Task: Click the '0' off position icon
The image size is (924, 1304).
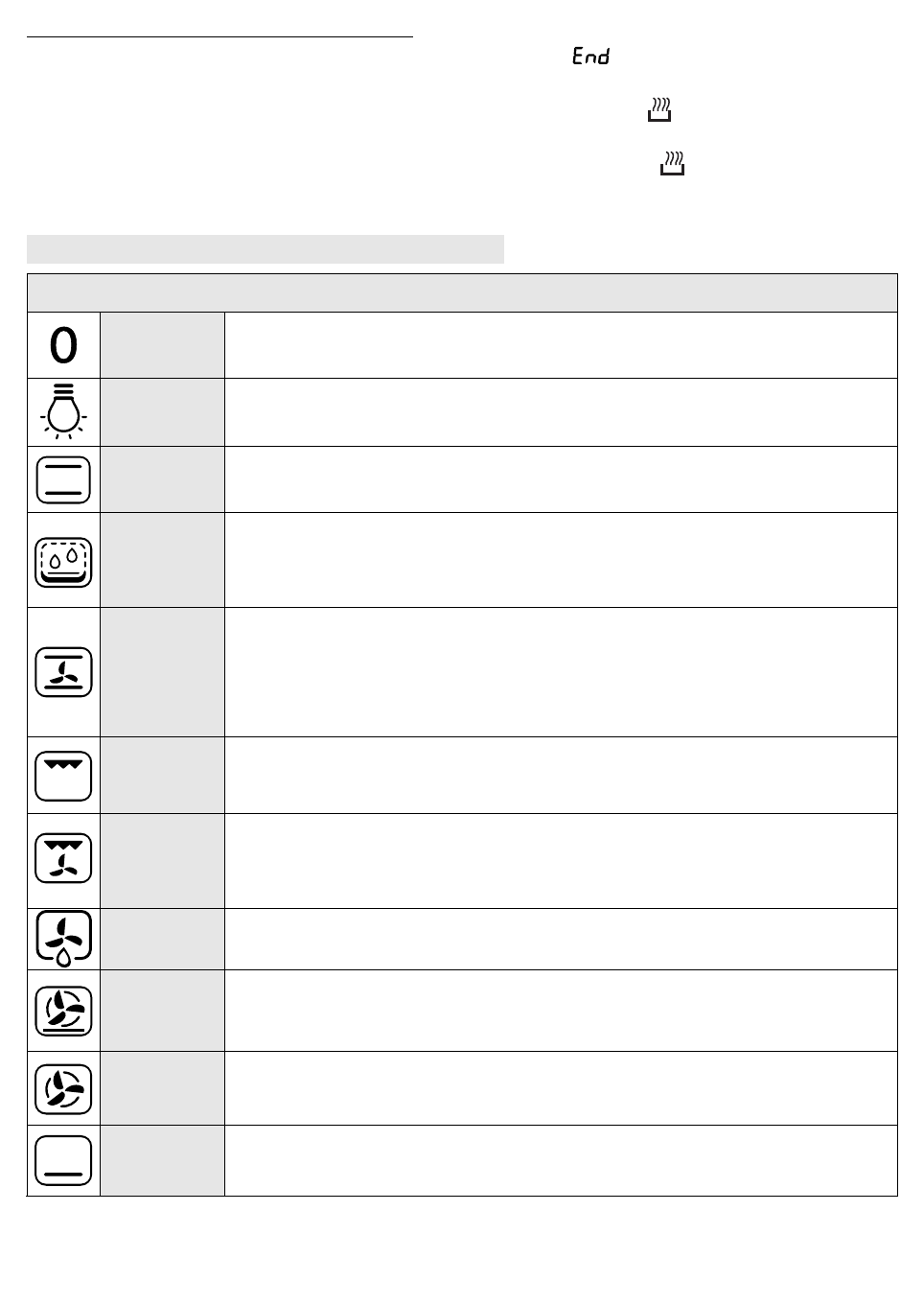Action: point(63,345)
